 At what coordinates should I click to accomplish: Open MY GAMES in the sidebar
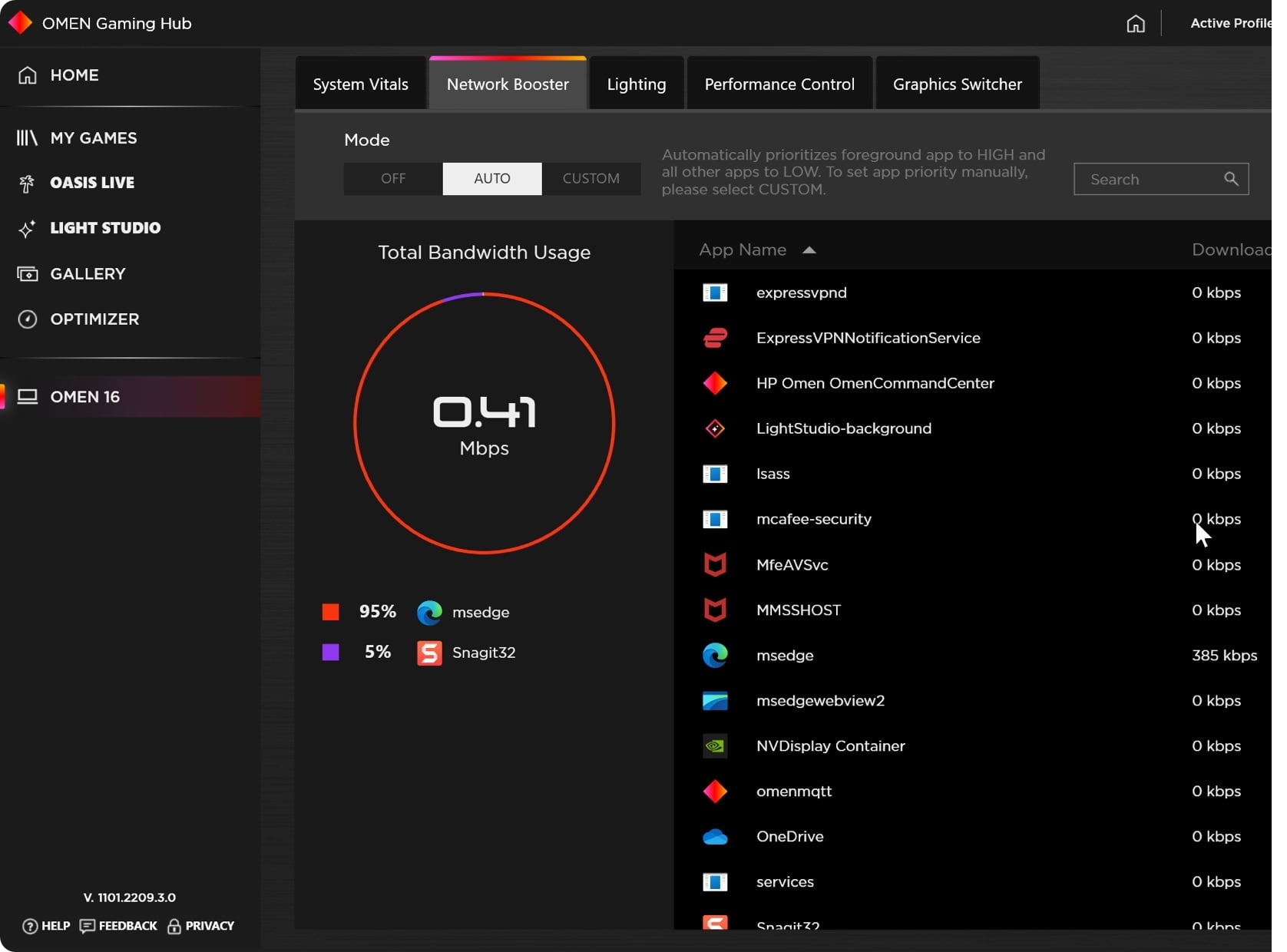point(93,138)
